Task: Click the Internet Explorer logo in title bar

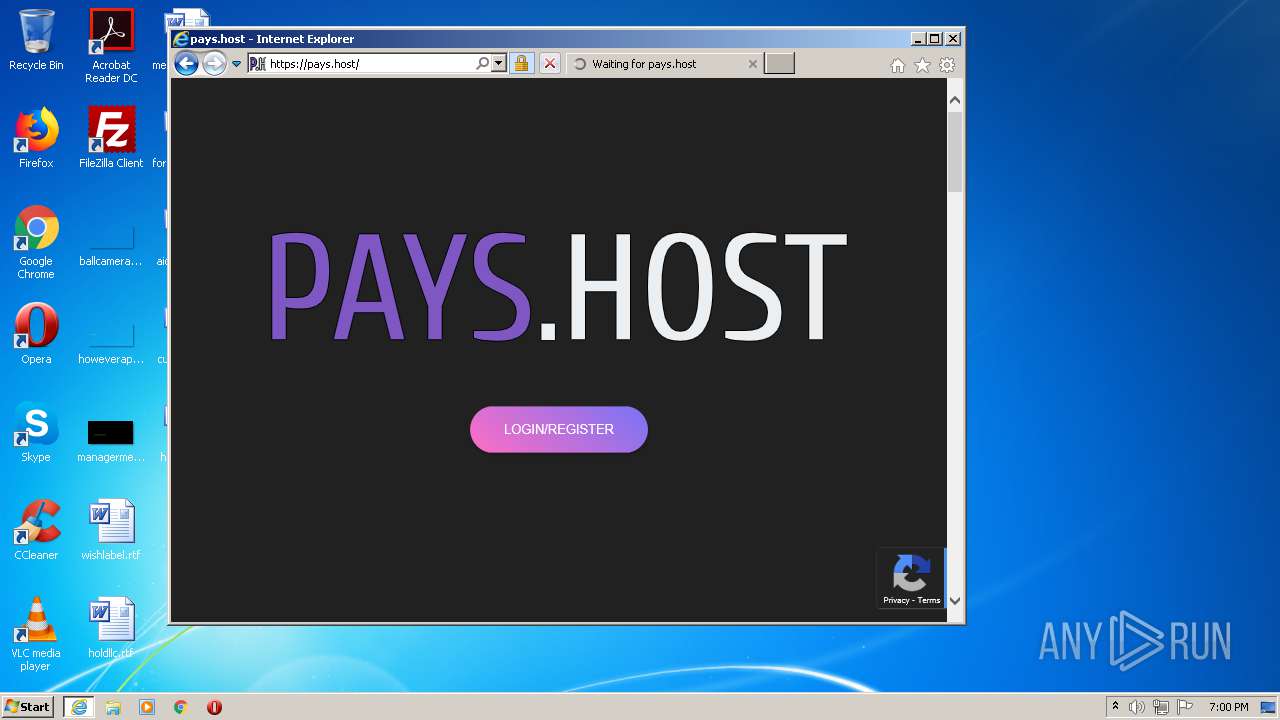Action: [x=181, y=39]
